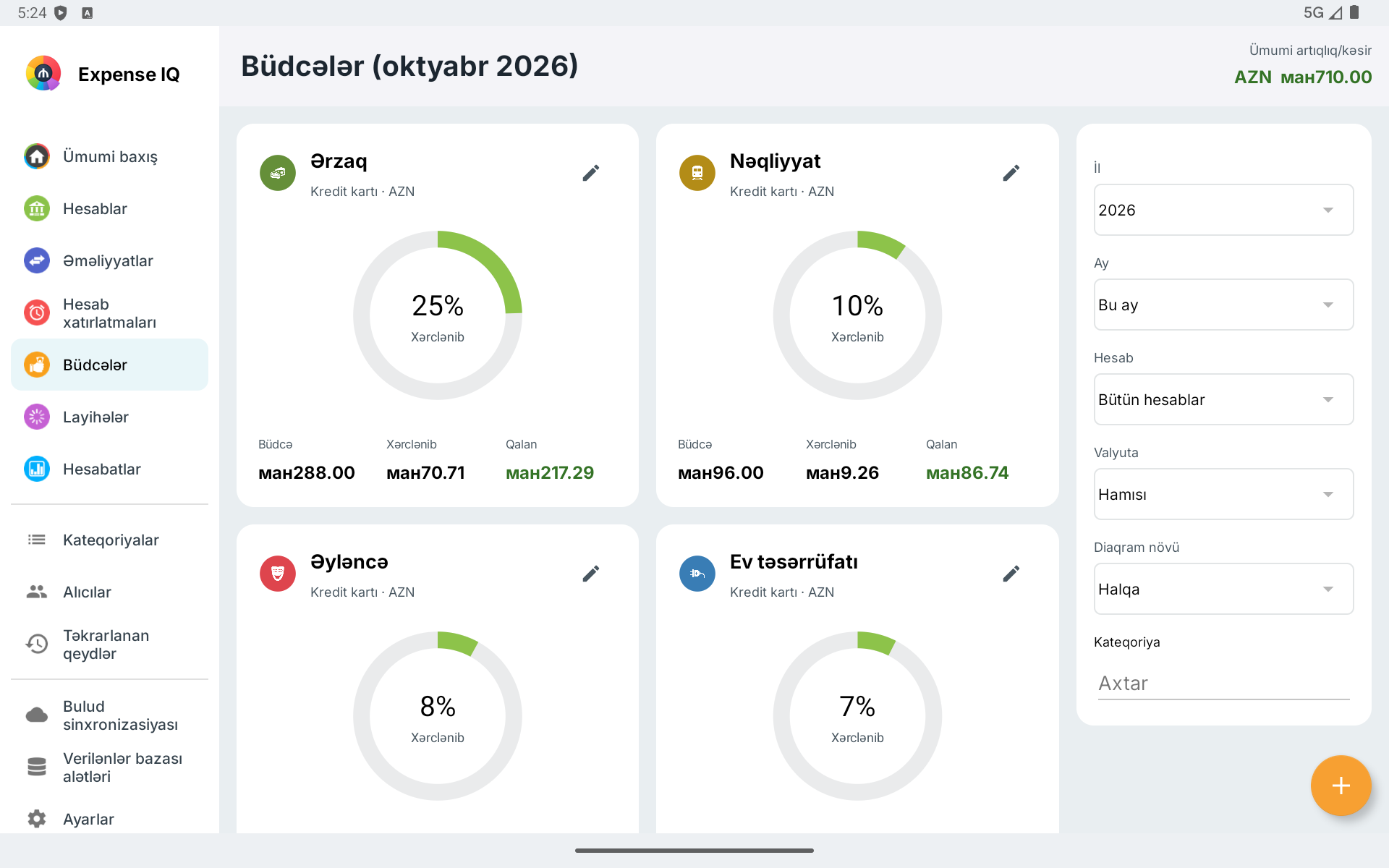This screenshot has width=1389, height=868.
Task: Edit the Əyləncə budget with pencil icon
Action: pyautogui.click(x=591, y=574)
